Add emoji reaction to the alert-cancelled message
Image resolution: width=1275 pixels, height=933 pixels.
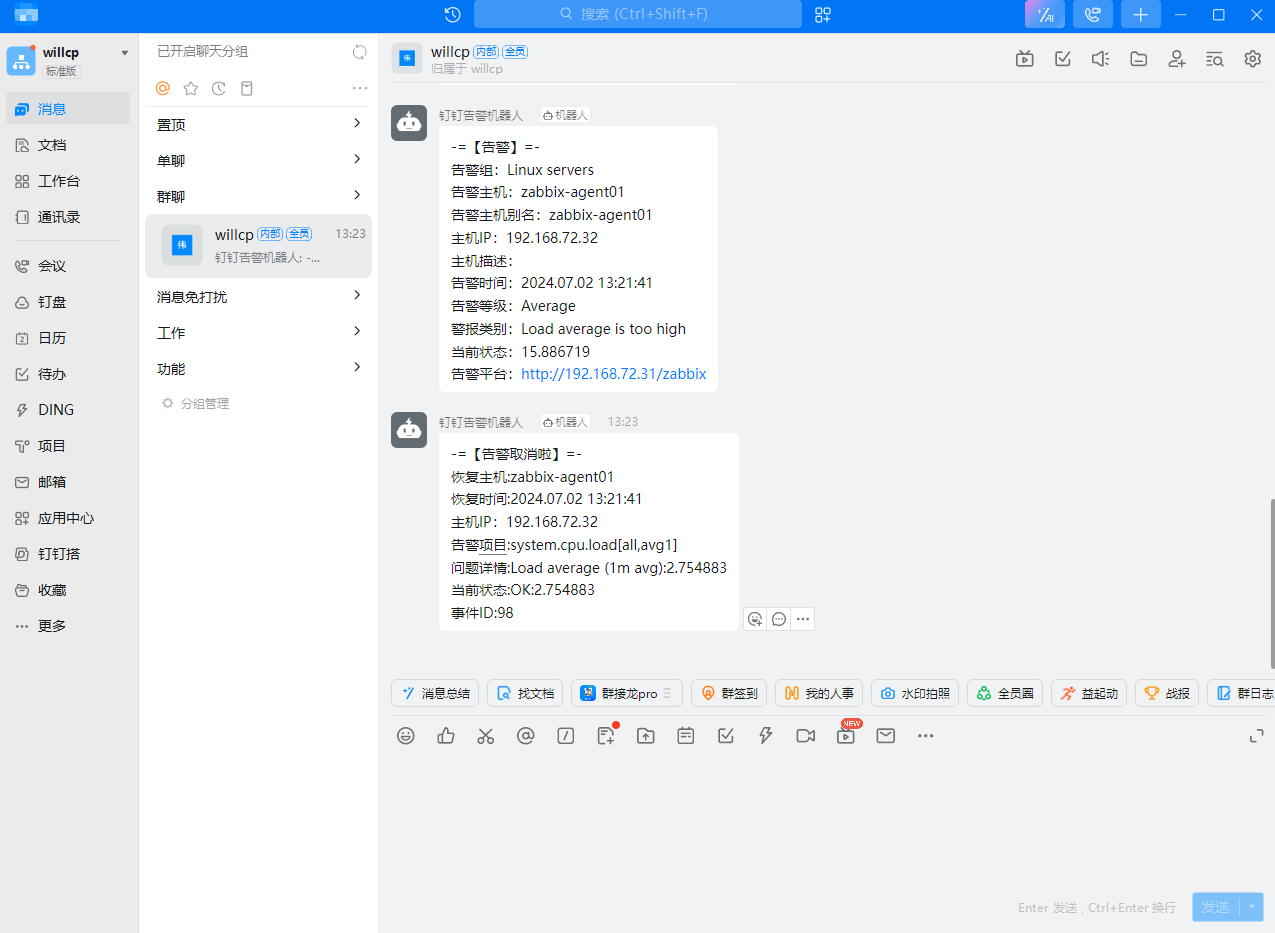755,619
